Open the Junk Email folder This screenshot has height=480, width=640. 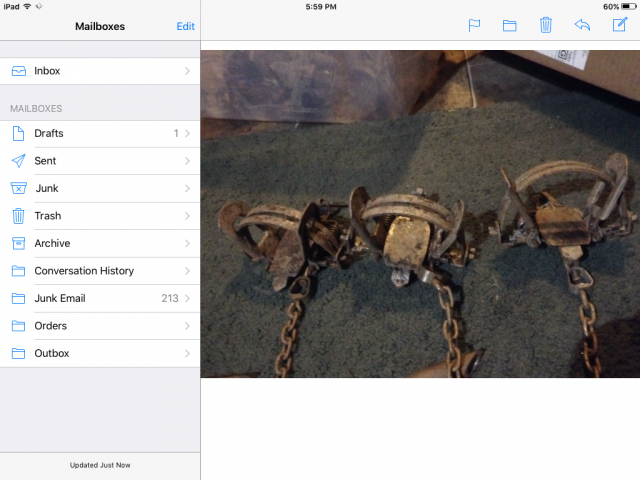pyautogui.click(x=100, y=298)
